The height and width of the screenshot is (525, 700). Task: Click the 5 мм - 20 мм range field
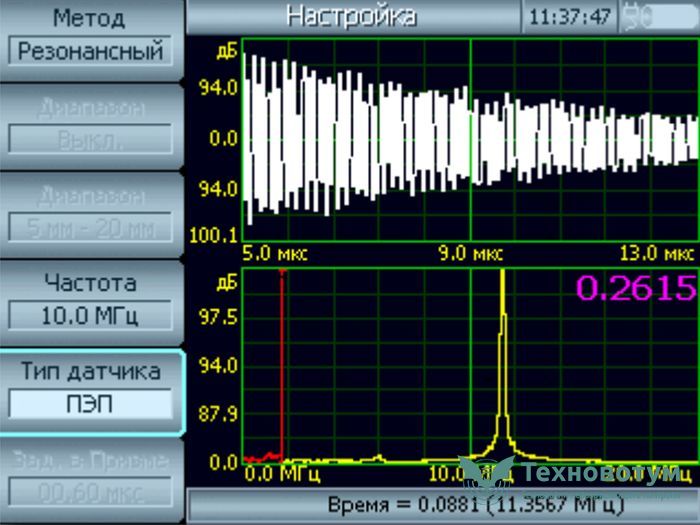click(90, 228)
